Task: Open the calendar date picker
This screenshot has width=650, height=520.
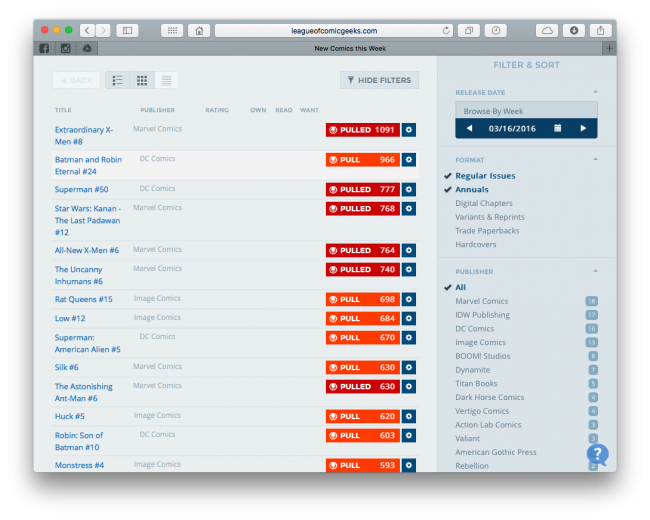Action: 558,128
